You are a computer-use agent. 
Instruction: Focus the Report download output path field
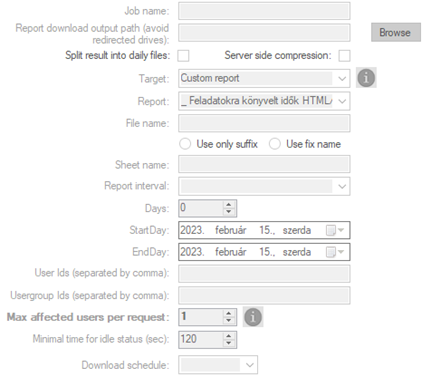pos(264,33)
